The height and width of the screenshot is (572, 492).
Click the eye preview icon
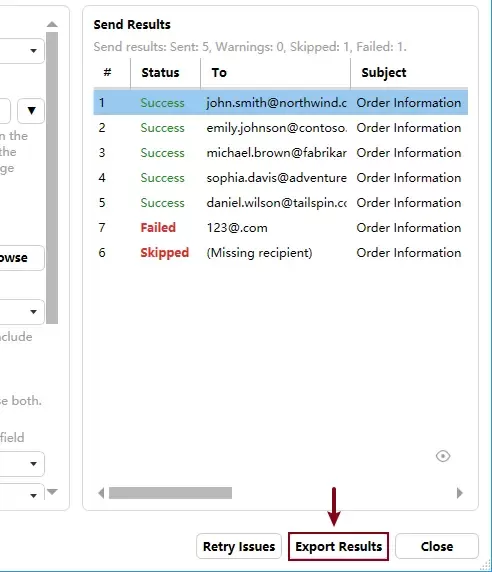(443, 456)
